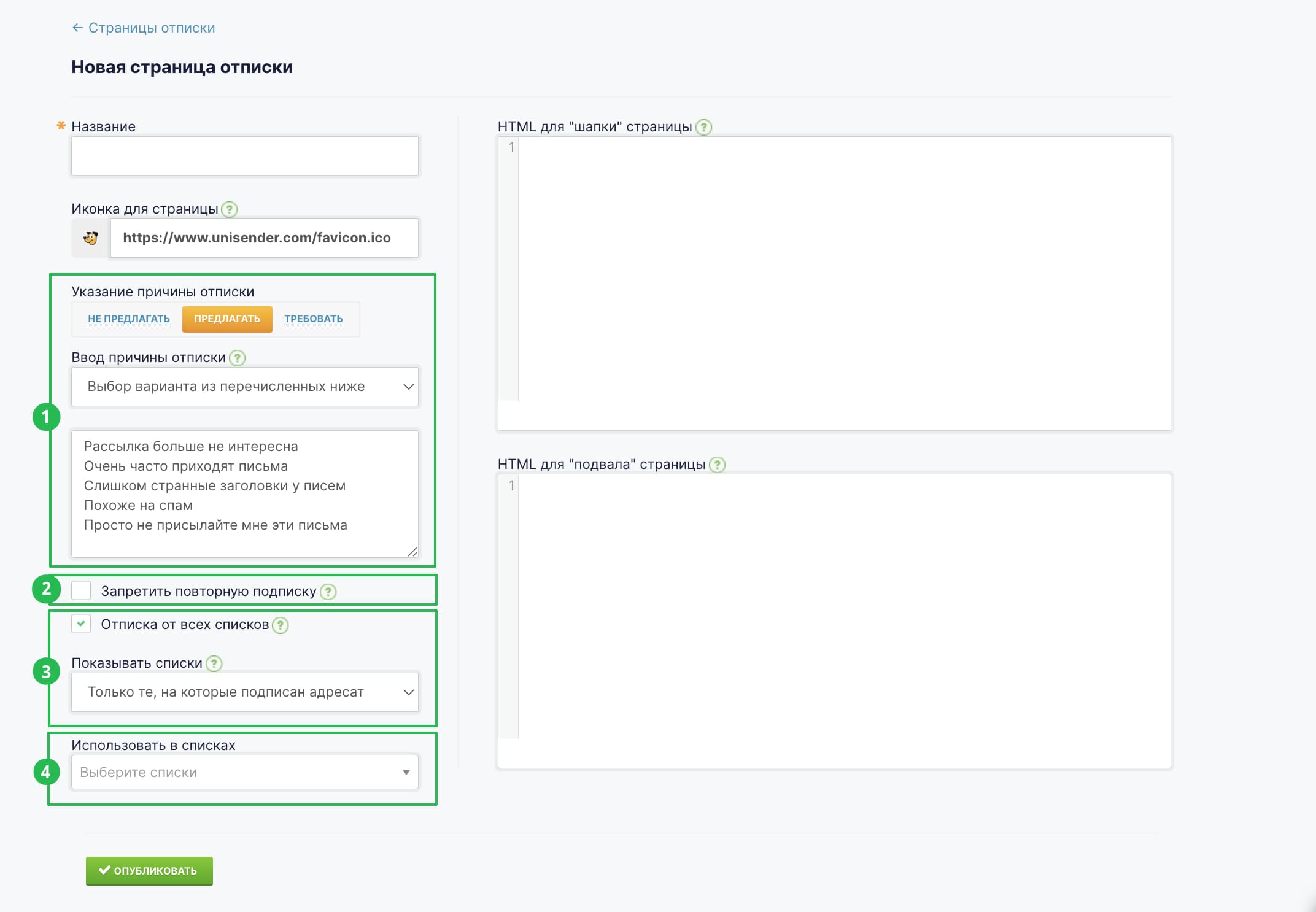Open help icon next to Показывать списки
The image size is (1316, 912).
pos(214,663)
